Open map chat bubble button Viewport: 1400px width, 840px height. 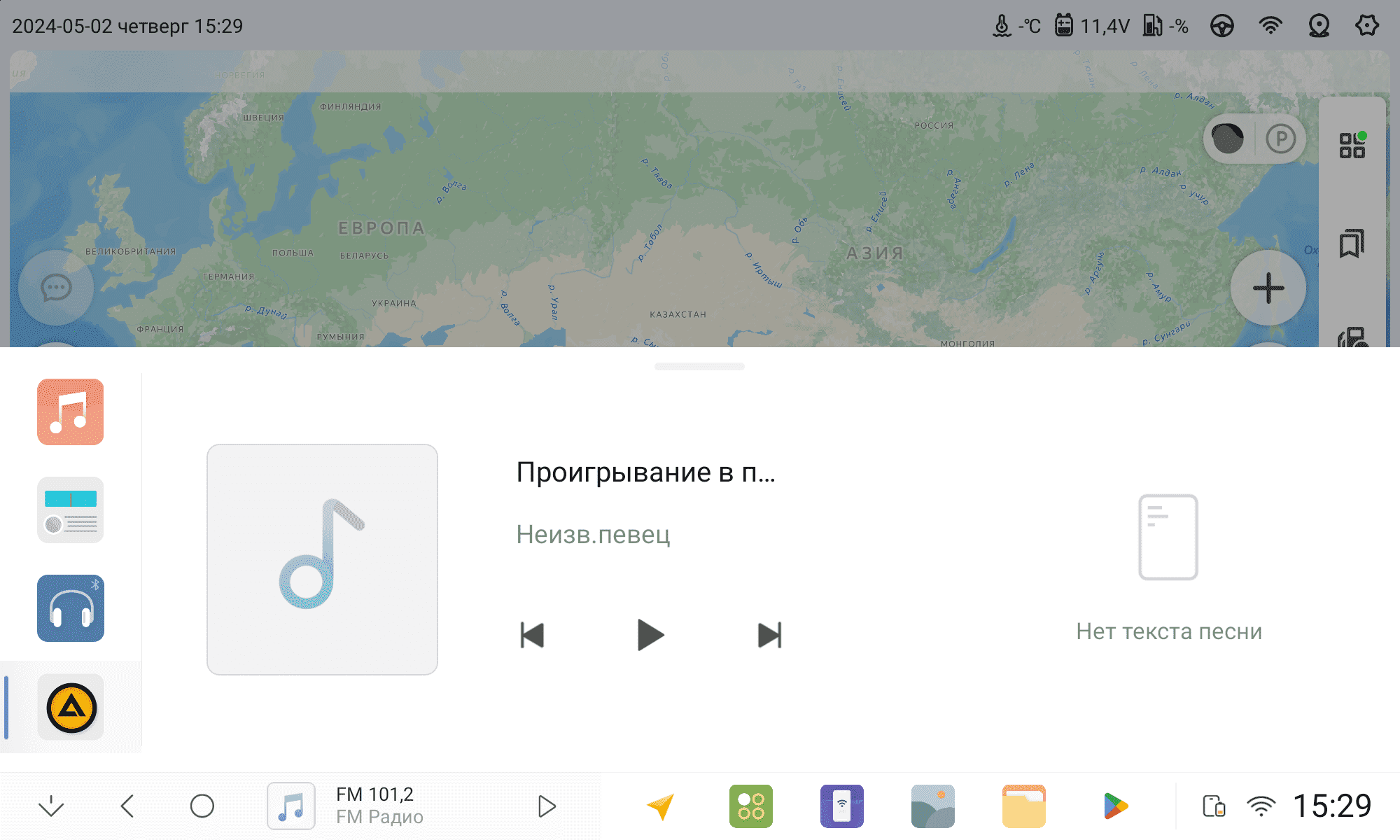(56, 288)
